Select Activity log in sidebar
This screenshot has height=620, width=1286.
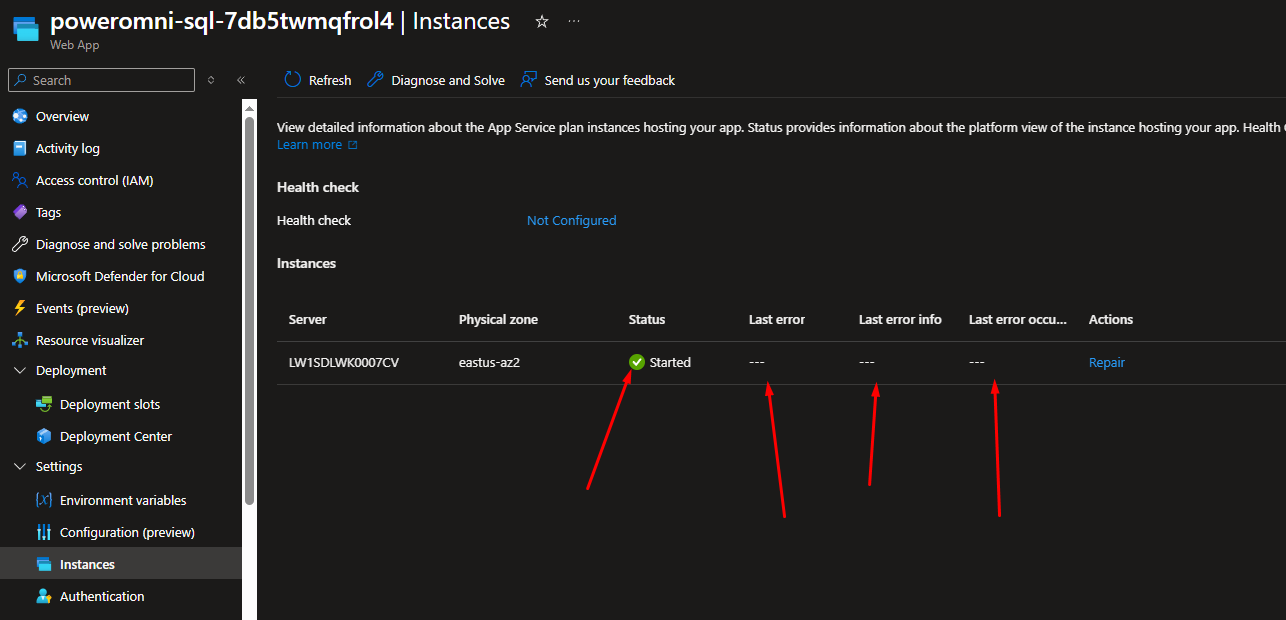tap(68, 149)
